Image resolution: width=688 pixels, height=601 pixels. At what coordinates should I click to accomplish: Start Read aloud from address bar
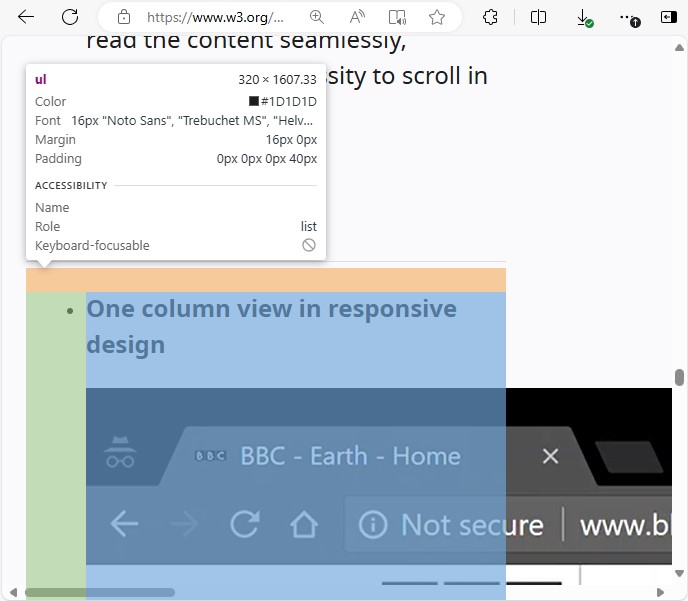[x=357, y=17]
